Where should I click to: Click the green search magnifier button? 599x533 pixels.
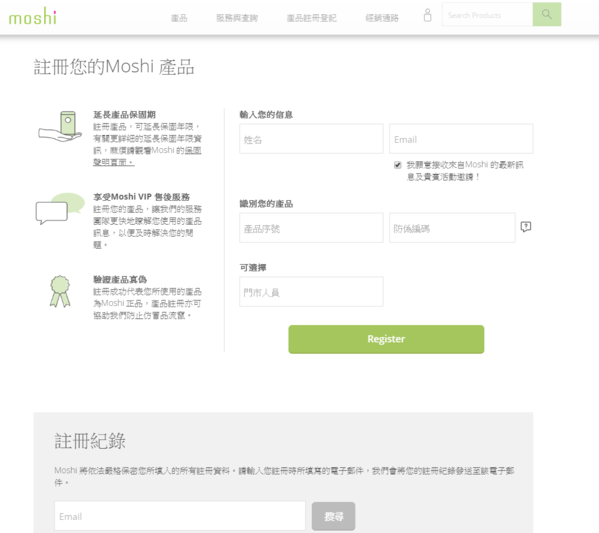tap(547, 15)
